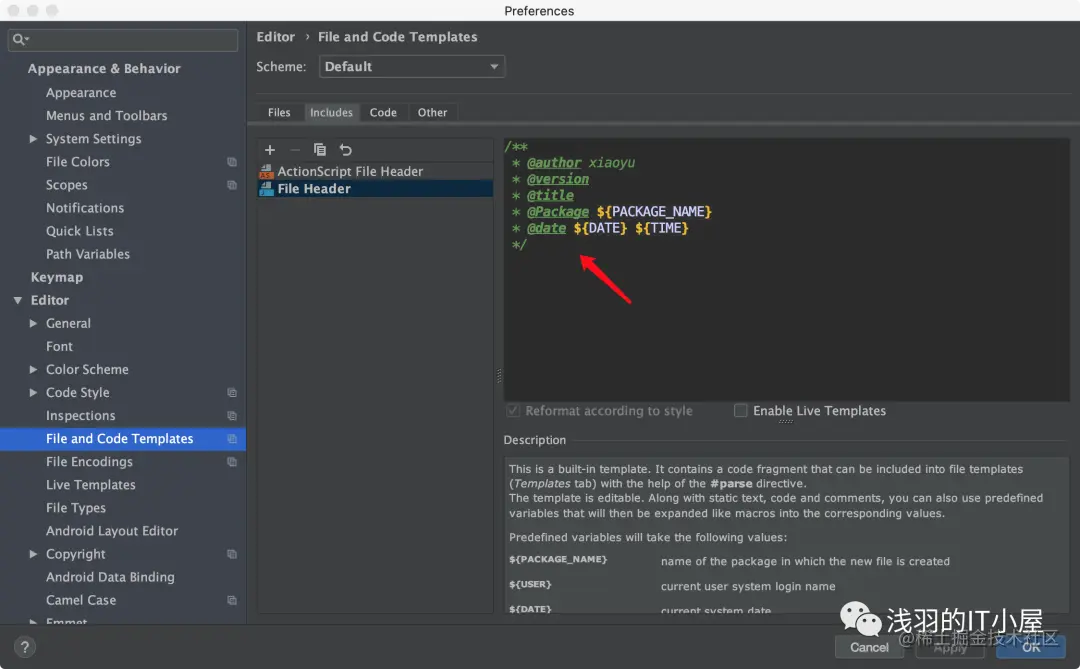The image size is (1080, 669).
Task: Open Camel Case settings
Action: click(81, 600)
